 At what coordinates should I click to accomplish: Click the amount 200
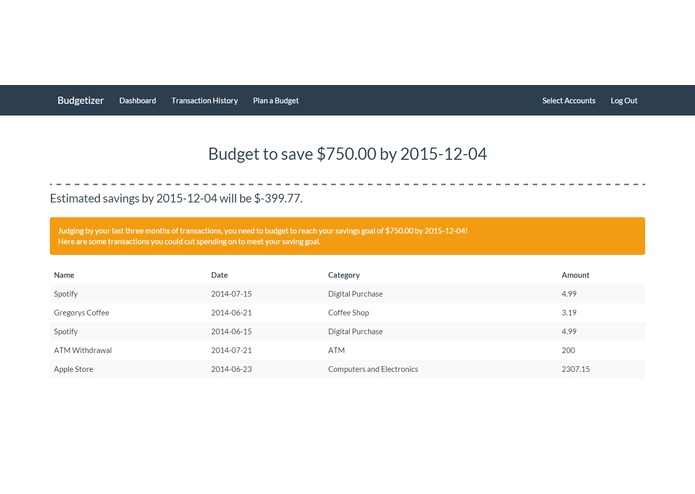(568, 350)
